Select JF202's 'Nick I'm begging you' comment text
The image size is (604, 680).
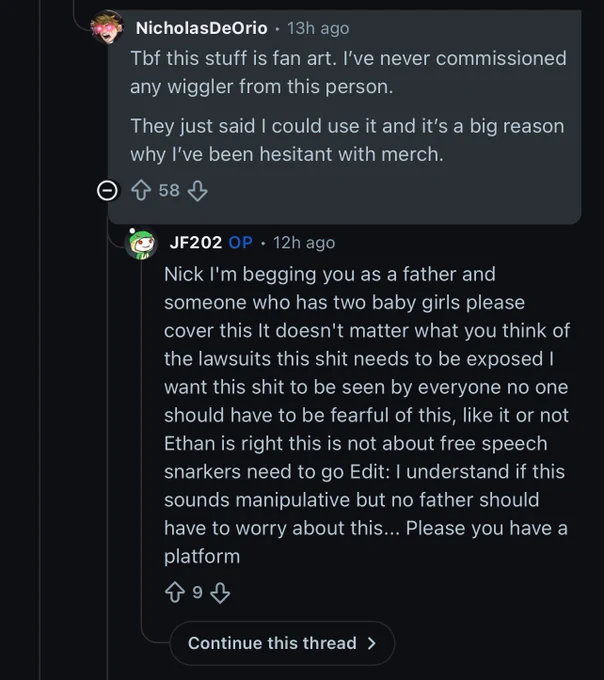[x=367, y=415]
